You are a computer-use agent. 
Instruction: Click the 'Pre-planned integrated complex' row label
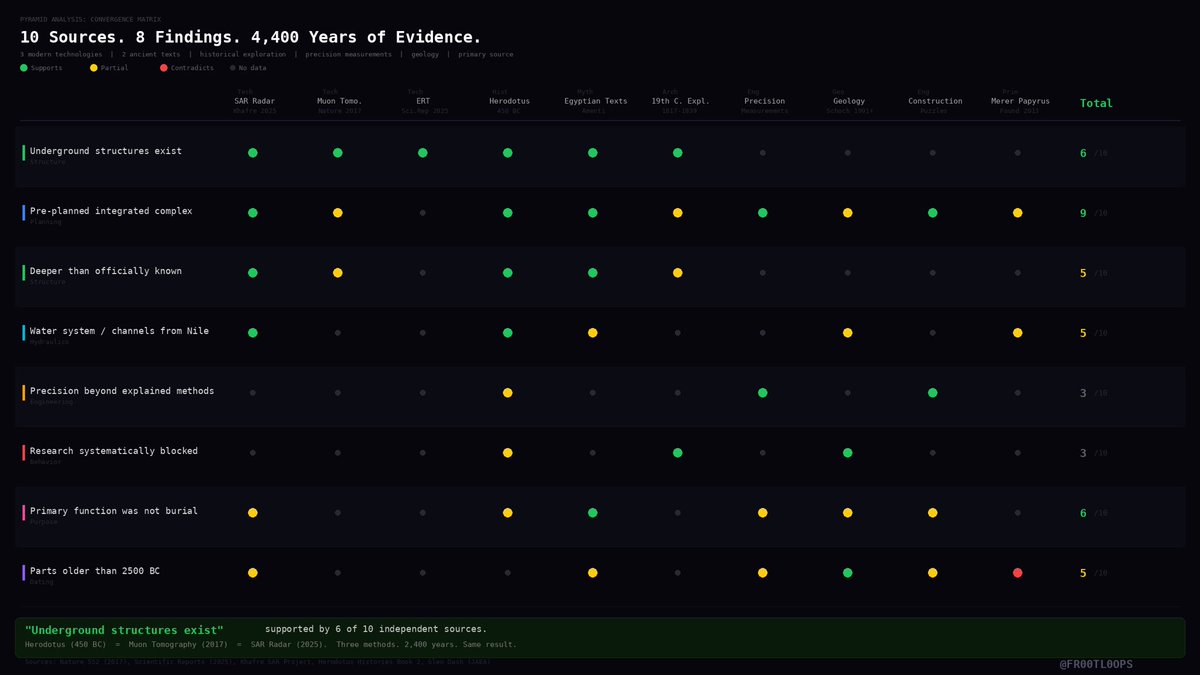[x=111, y=211]
